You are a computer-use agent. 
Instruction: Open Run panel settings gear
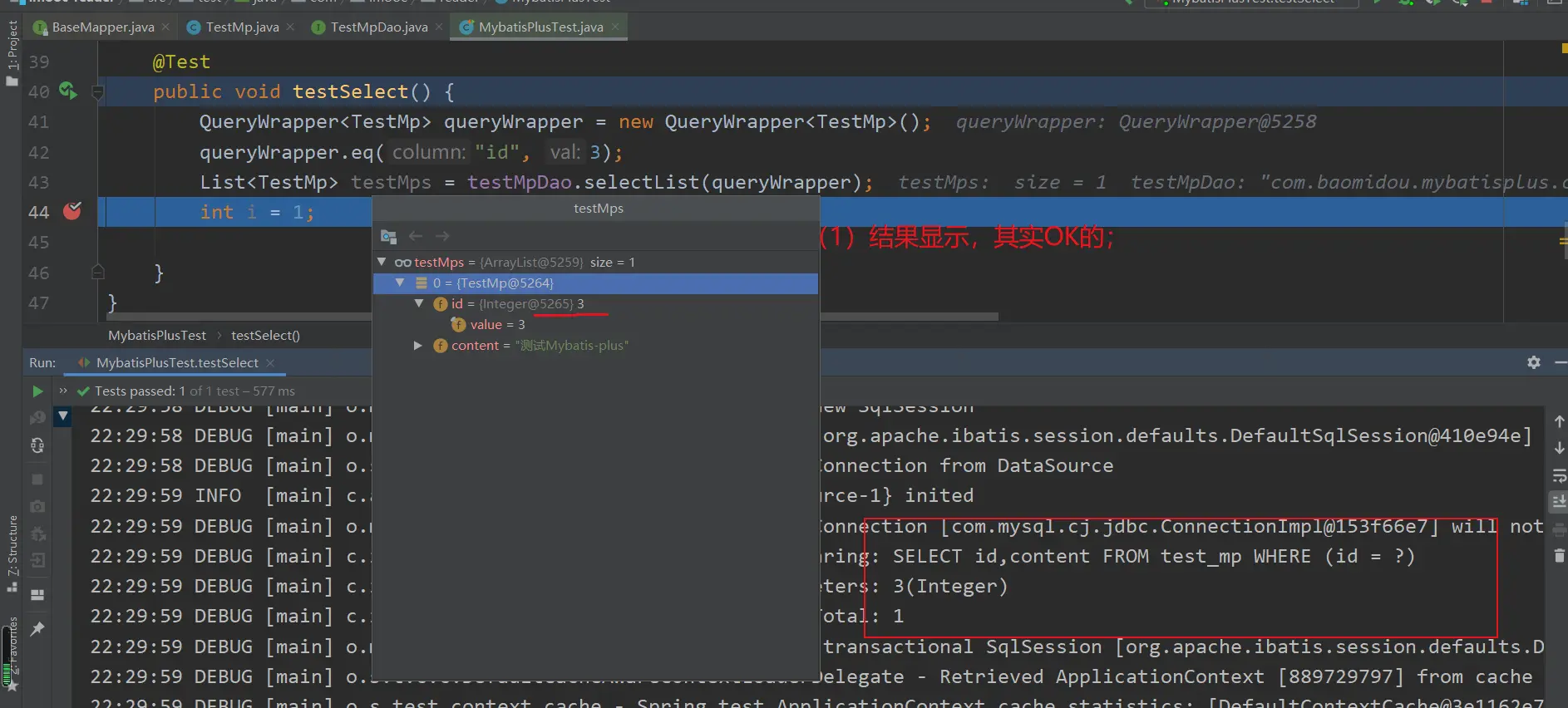tap(1533, 362)
